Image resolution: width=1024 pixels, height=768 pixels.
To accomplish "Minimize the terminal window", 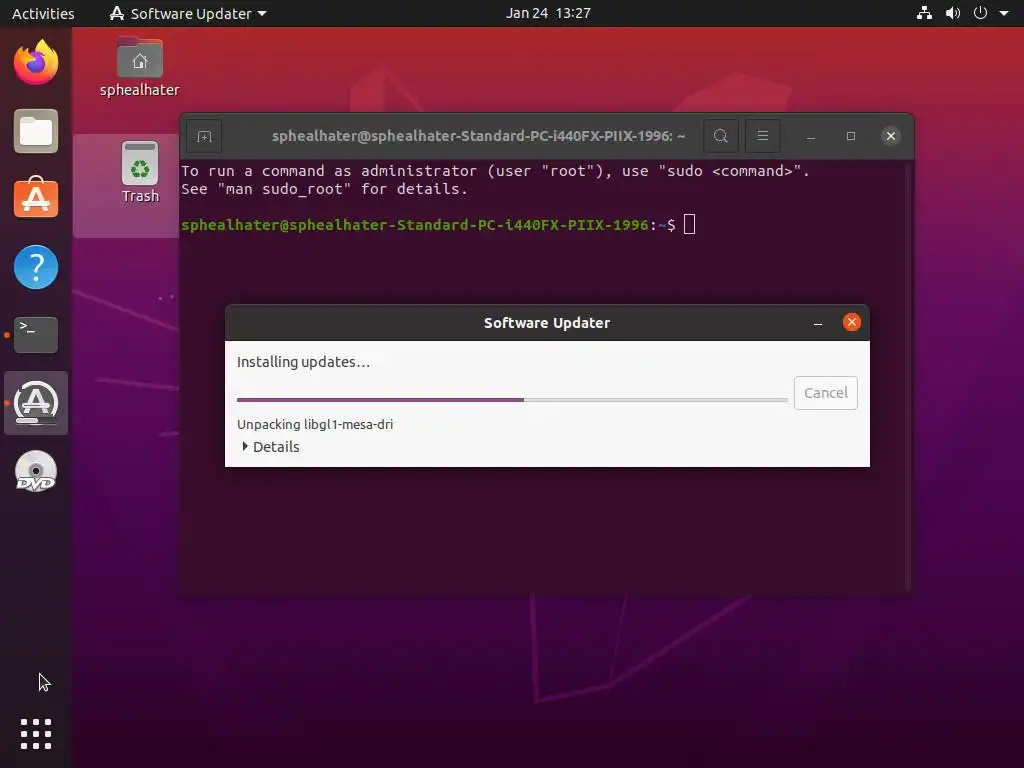I will [x=810, y=136].
